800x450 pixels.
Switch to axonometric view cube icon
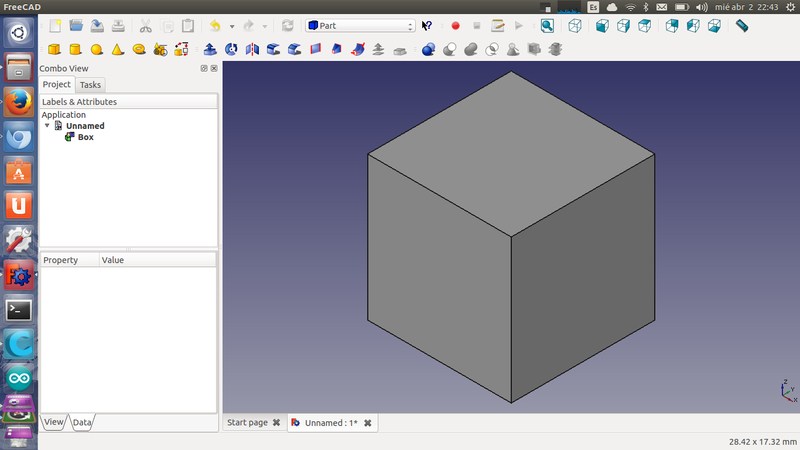tap(575, 25)
